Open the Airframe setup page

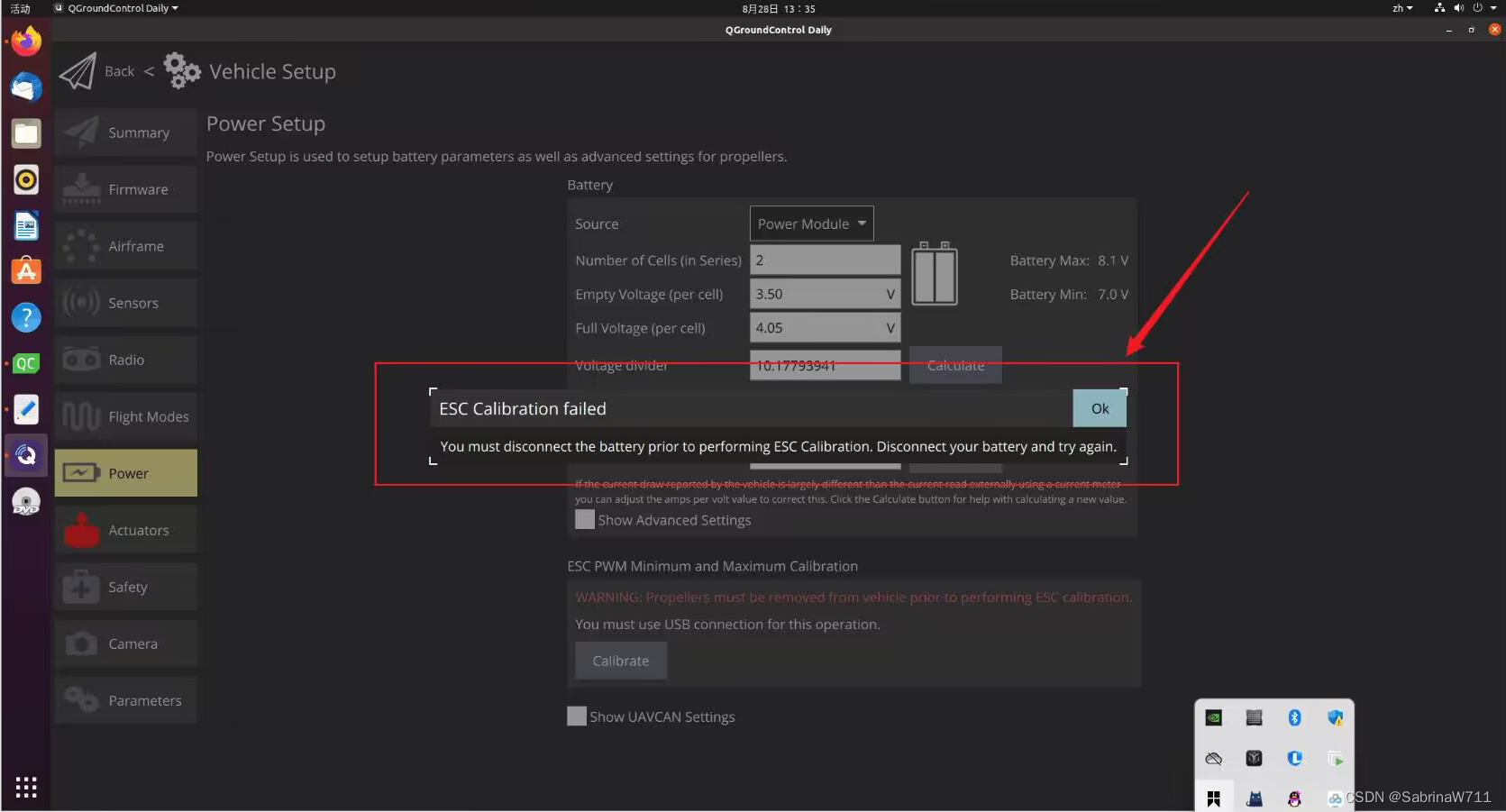[126, 246]
